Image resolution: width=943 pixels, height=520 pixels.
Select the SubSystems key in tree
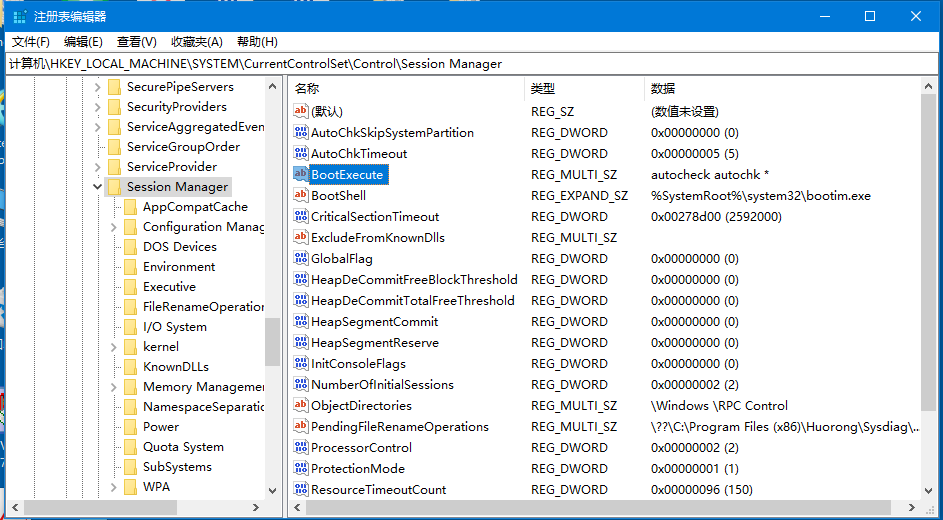(x=177, y=467)
